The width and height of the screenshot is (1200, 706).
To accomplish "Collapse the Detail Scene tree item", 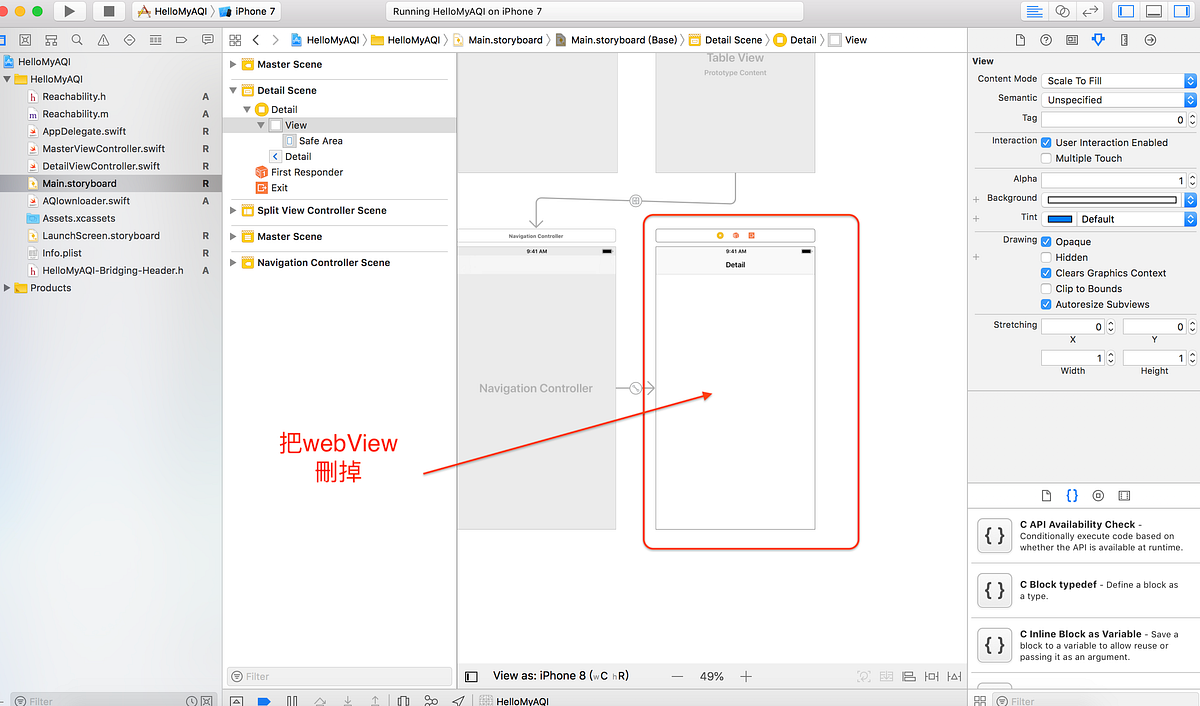I will pyautogui.click(x=232, y=90).
